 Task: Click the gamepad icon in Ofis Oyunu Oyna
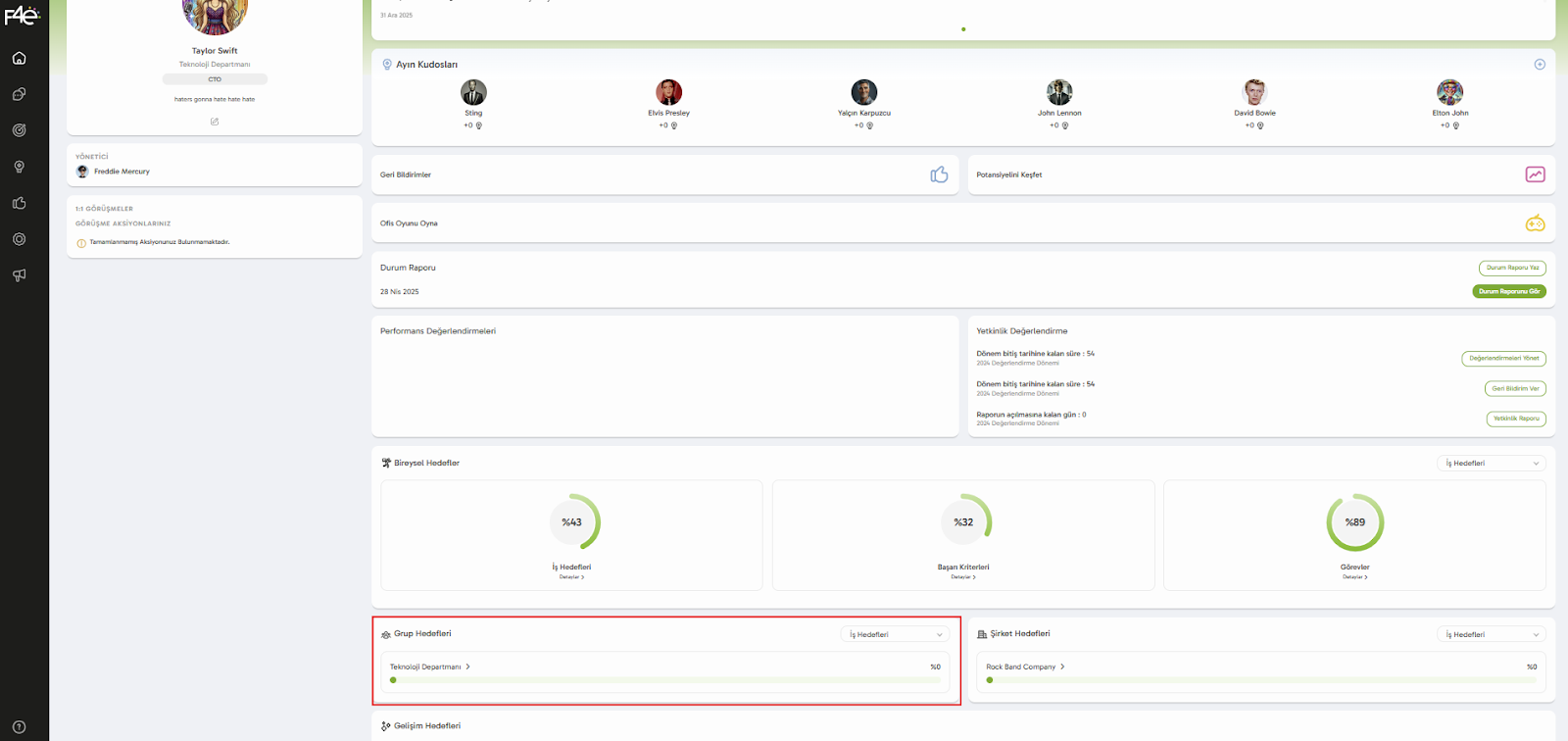click(x=1535, y=223)
